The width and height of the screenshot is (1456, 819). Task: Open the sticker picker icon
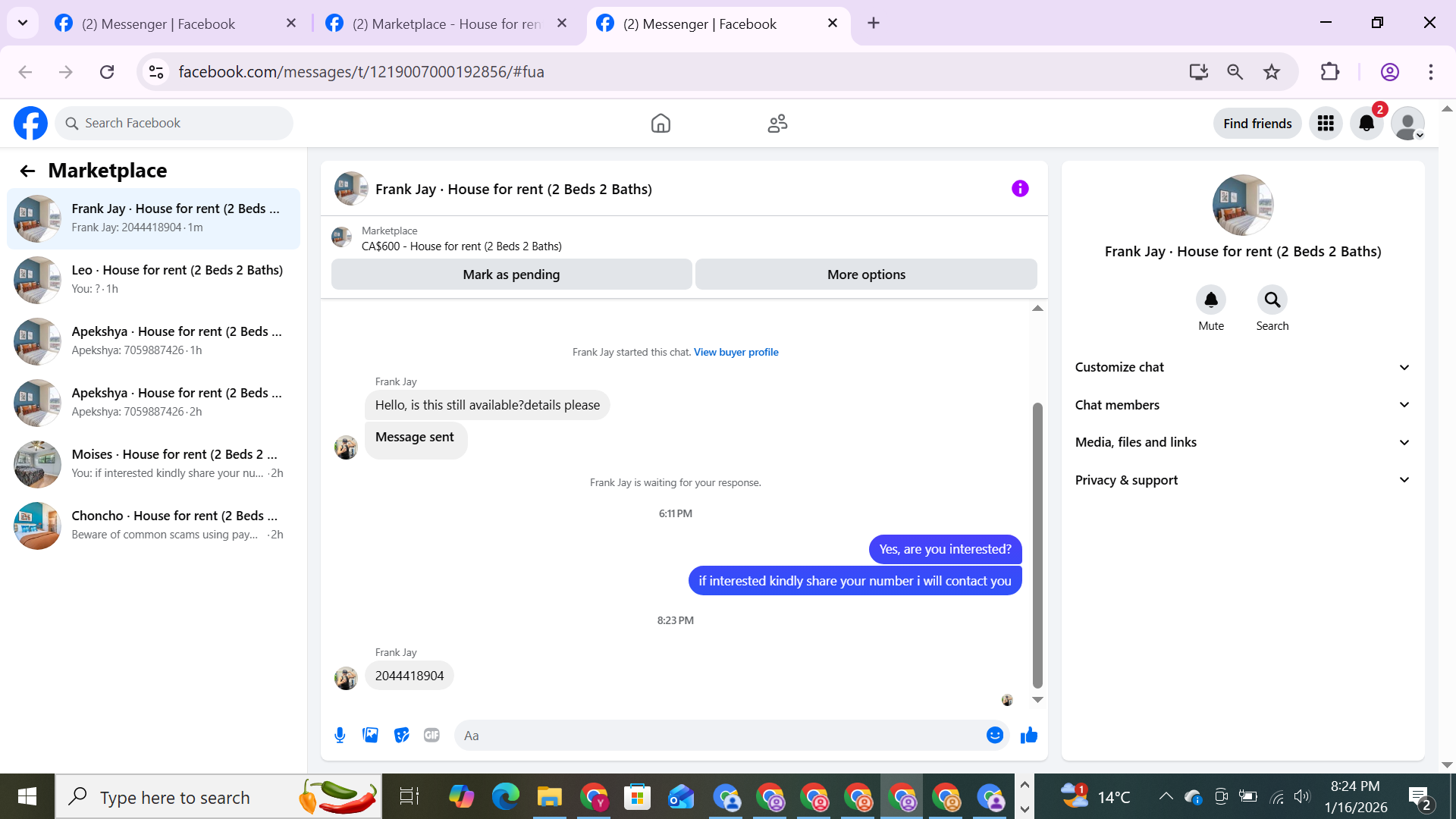[401, 735]
